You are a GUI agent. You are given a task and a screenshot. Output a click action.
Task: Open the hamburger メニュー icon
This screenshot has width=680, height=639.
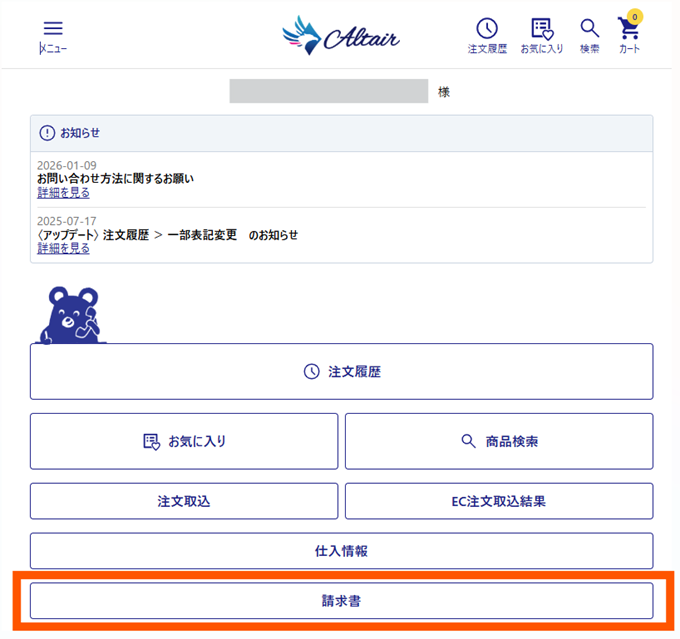53,29
